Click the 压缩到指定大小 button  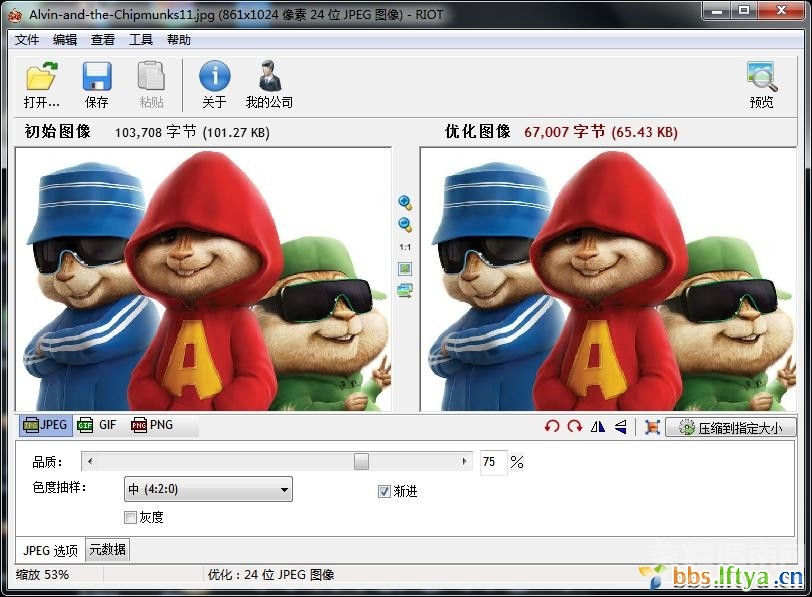731,427
